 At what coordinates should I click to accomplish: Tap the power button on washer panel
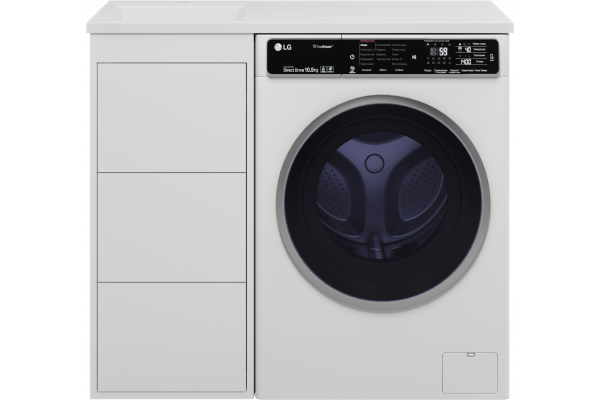pos(352,57)
